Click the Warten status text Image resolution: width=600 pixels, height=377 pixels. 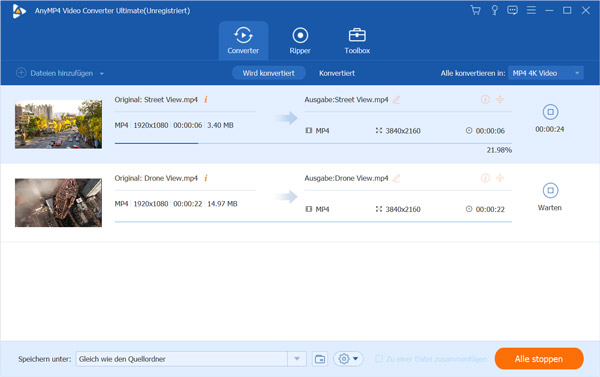click(550, 208)
